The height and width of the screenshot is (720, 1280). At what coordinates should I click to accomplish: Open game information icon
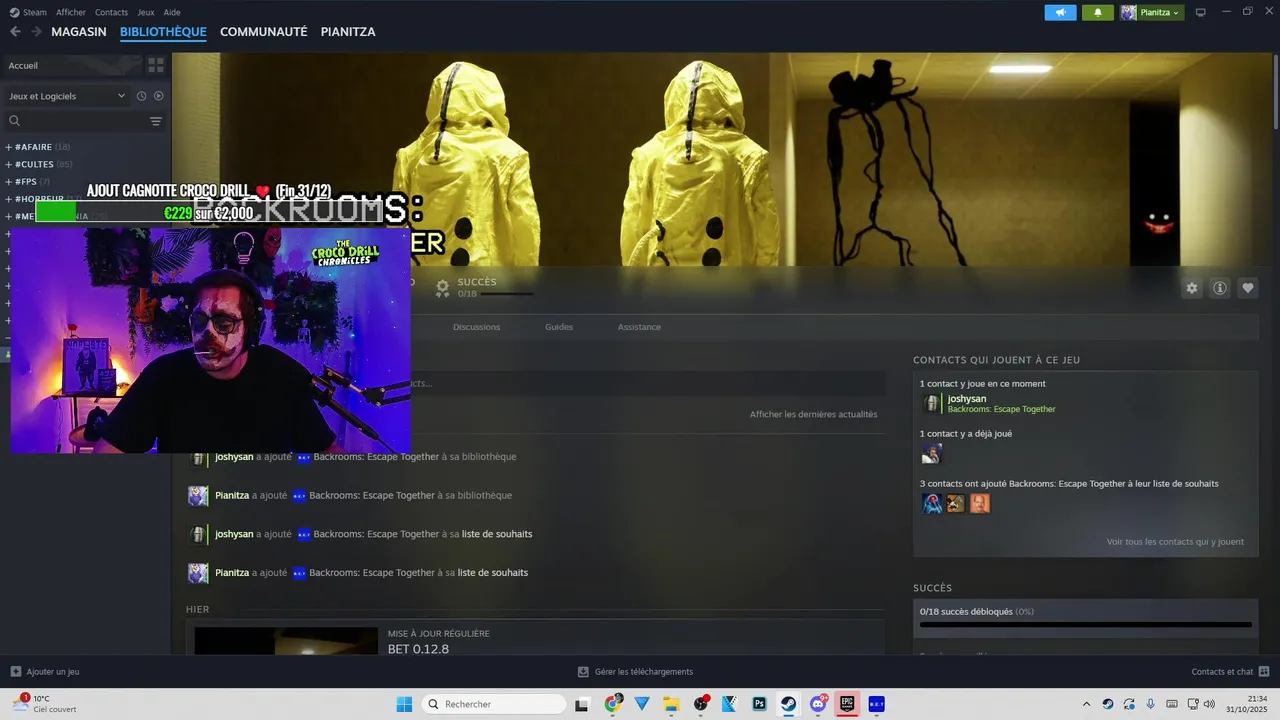[1220, 288]
